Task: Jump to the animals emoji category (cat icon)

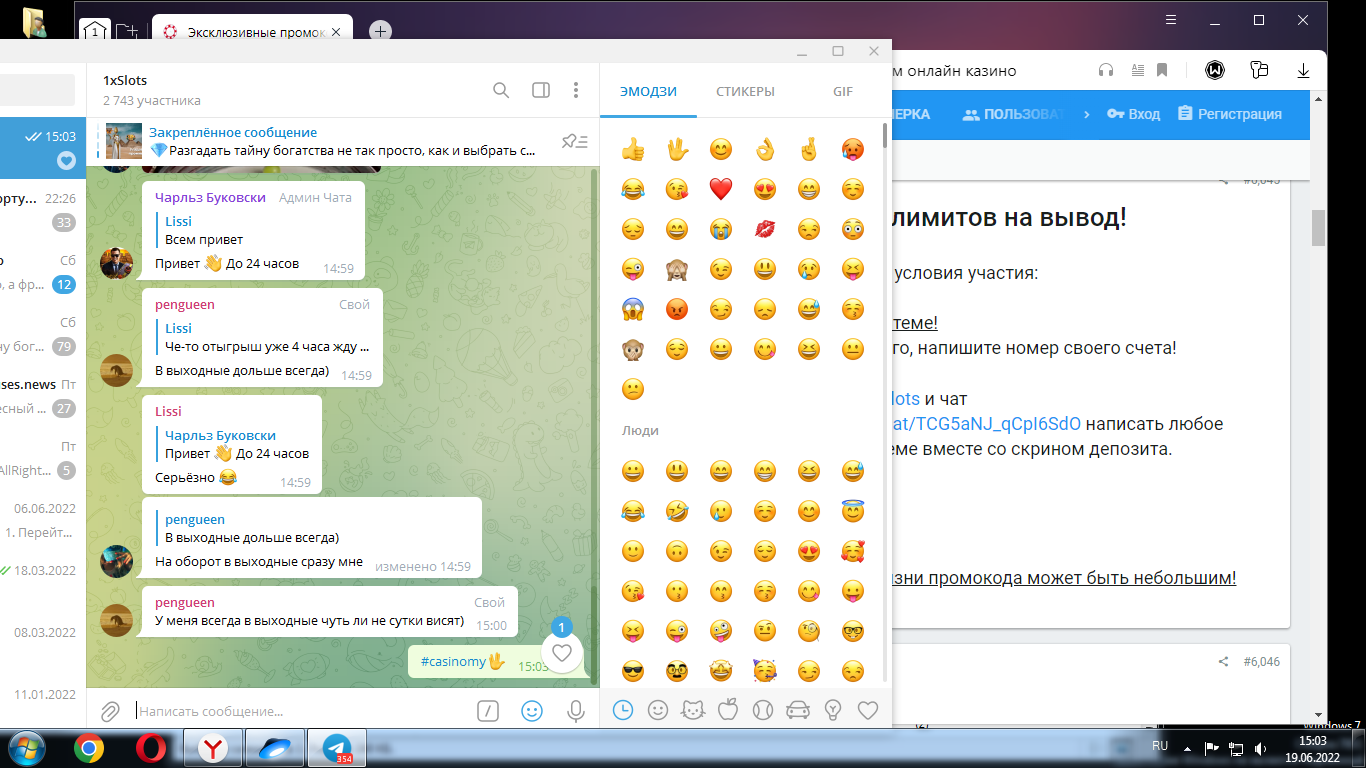Action: point(693,710)
